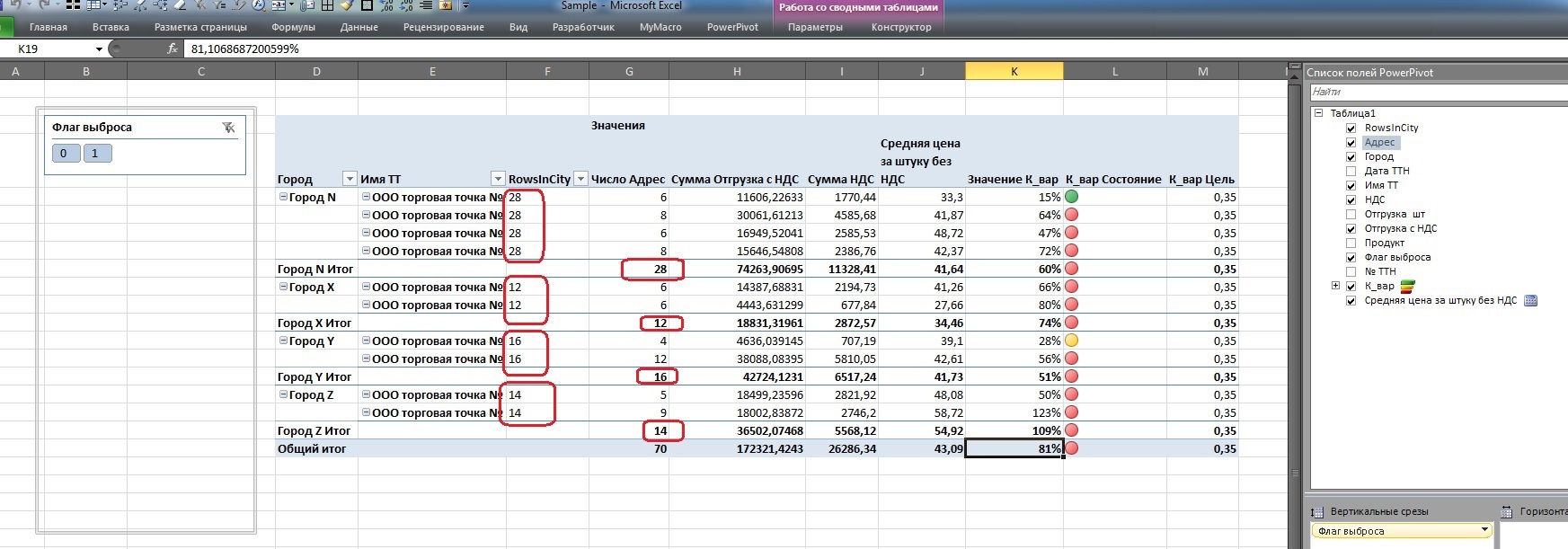
Task: Open Флаг выброса dropdown in vertical slicers
Action: [x=1484, y=530]
